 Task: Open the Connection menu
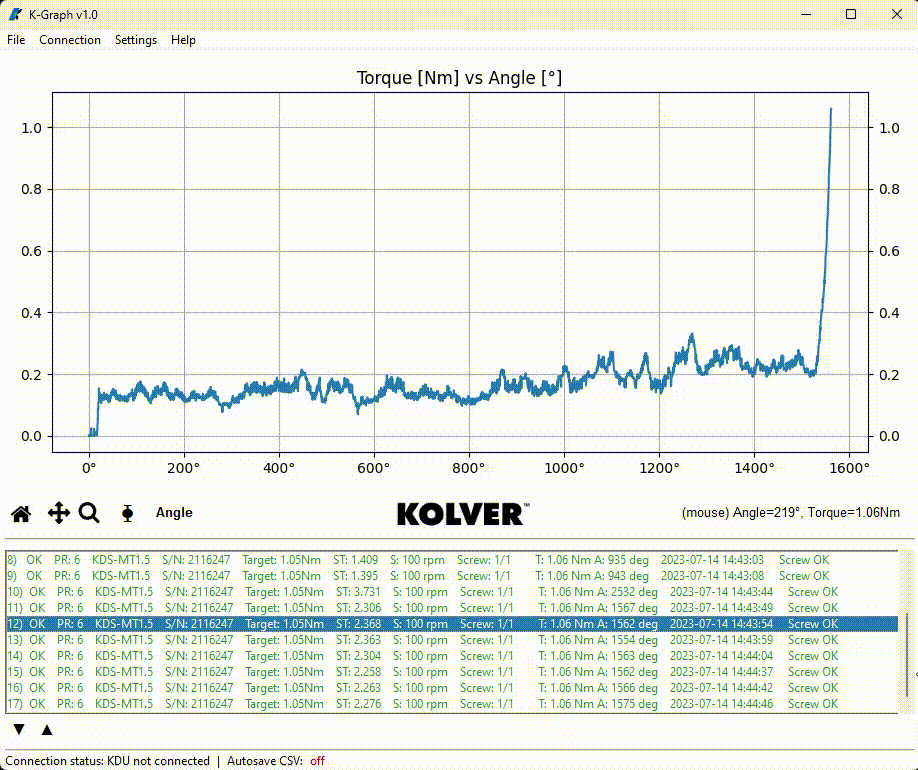(70, 40)
